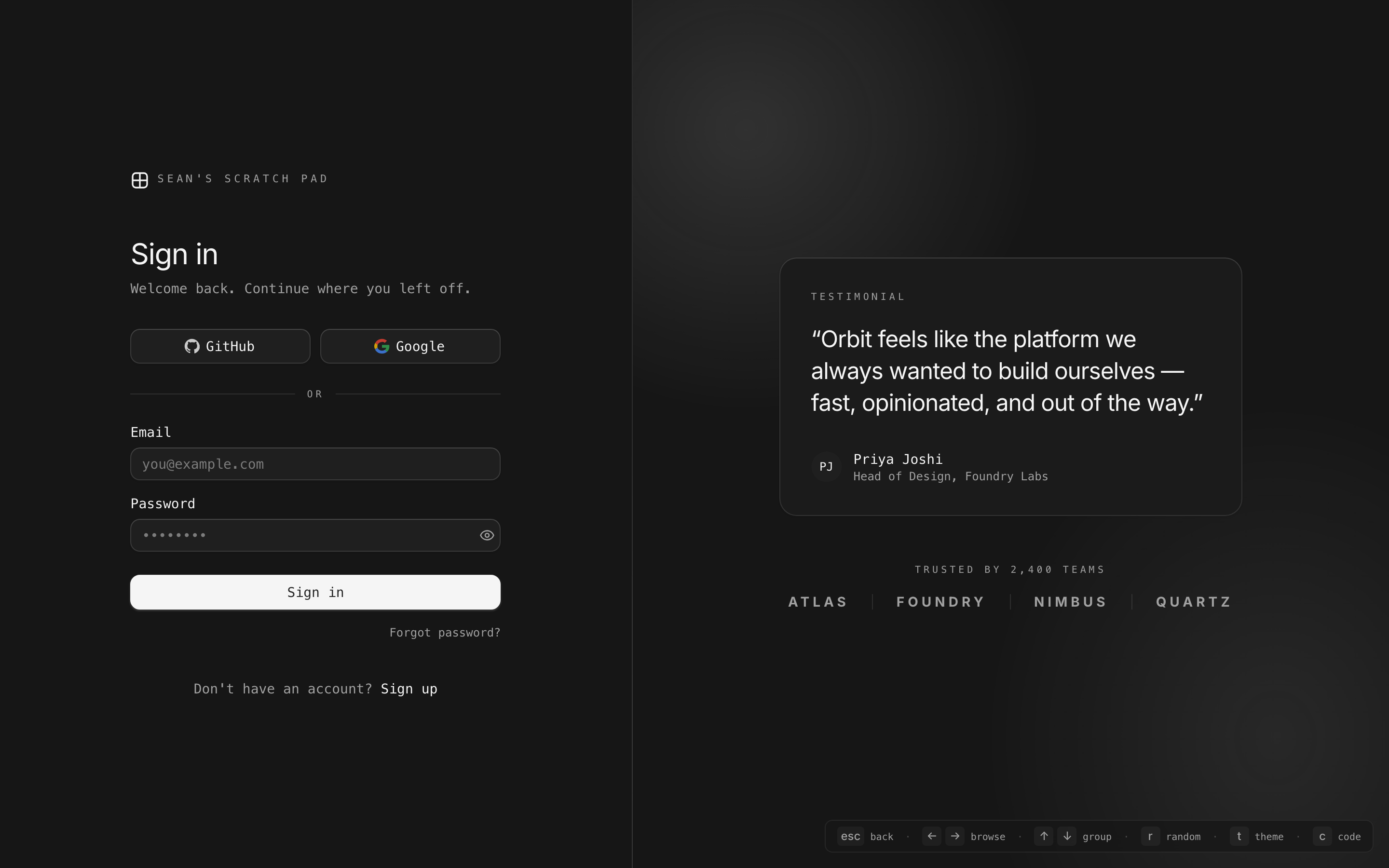
Task: Click the QUARTZ brand logo text
Action: (1193, 602)
